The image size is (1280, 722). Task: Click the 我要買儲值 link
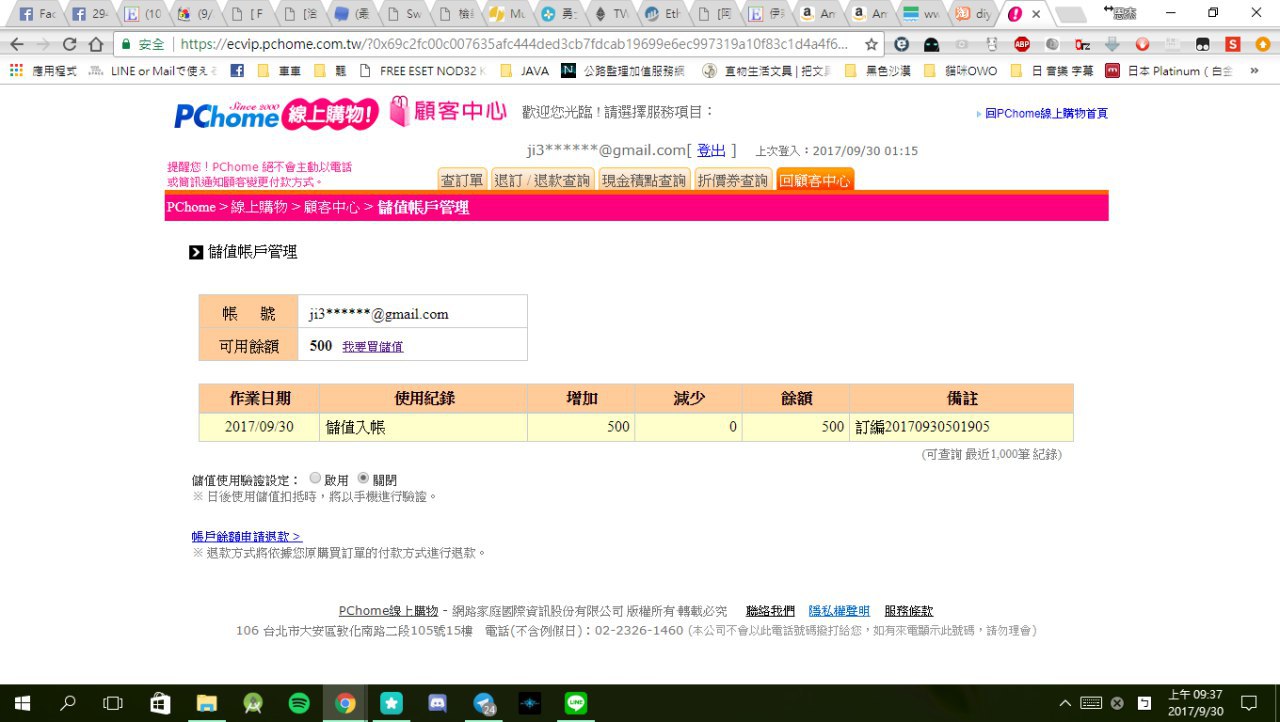point(372,347)
